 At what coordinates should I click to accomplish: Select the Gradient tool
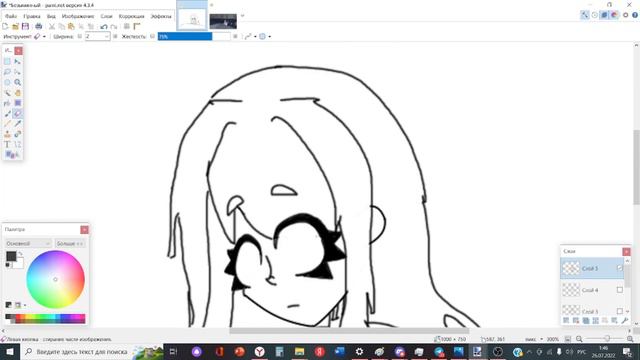pyautogui.click(x=18, y=103)
